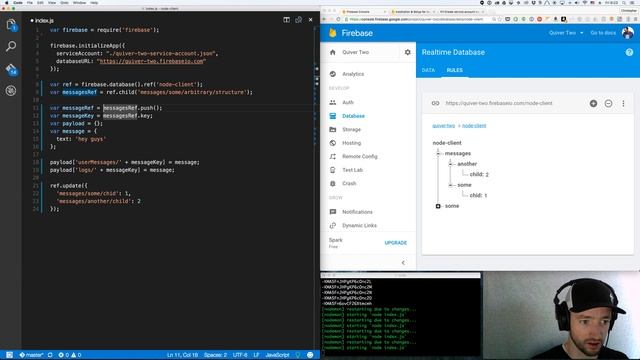The height and width of the screenshot is (360, 640).
Task: Open the File menu in the macOS menu bar
Action: pyautogui.click(x=30, y=2)
